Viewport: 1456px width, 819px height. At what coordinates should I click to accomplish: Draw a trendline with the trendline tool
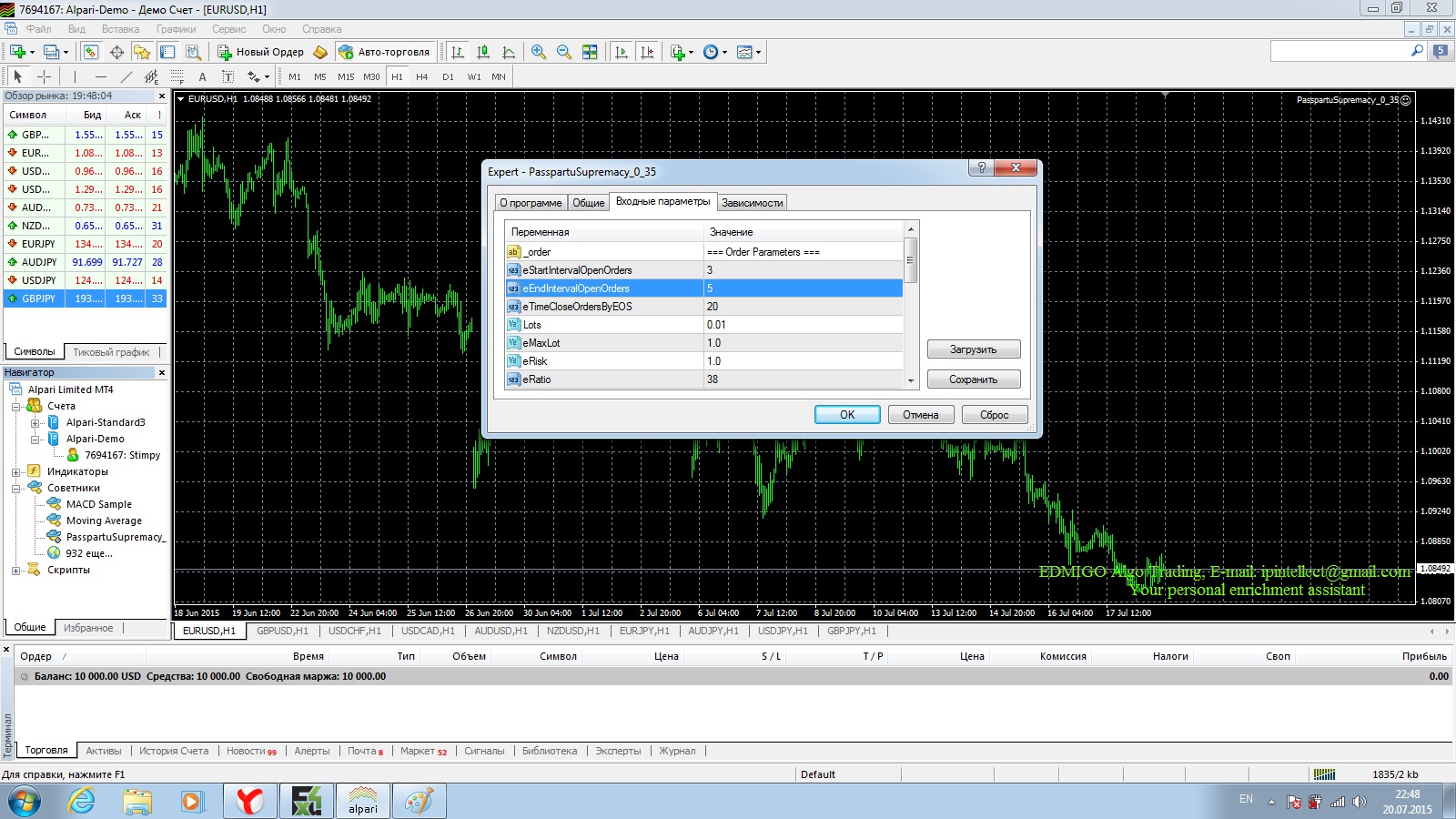[x=126, y=76]
